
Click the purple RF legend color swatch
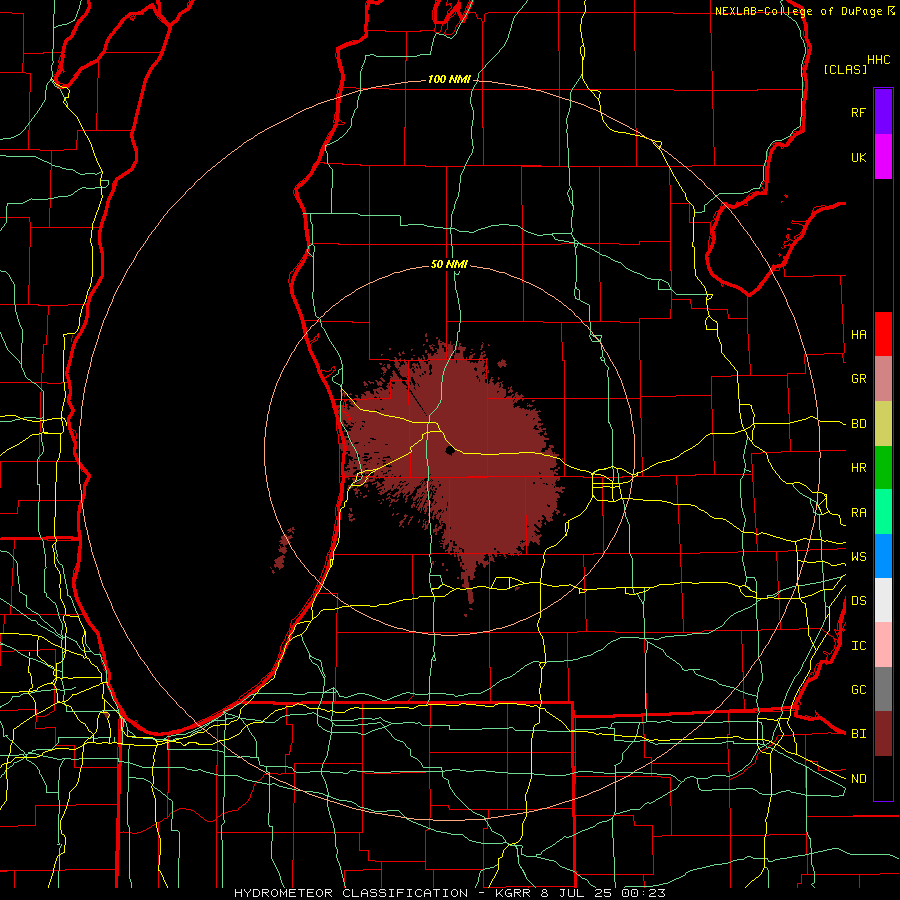pos(883,112)
